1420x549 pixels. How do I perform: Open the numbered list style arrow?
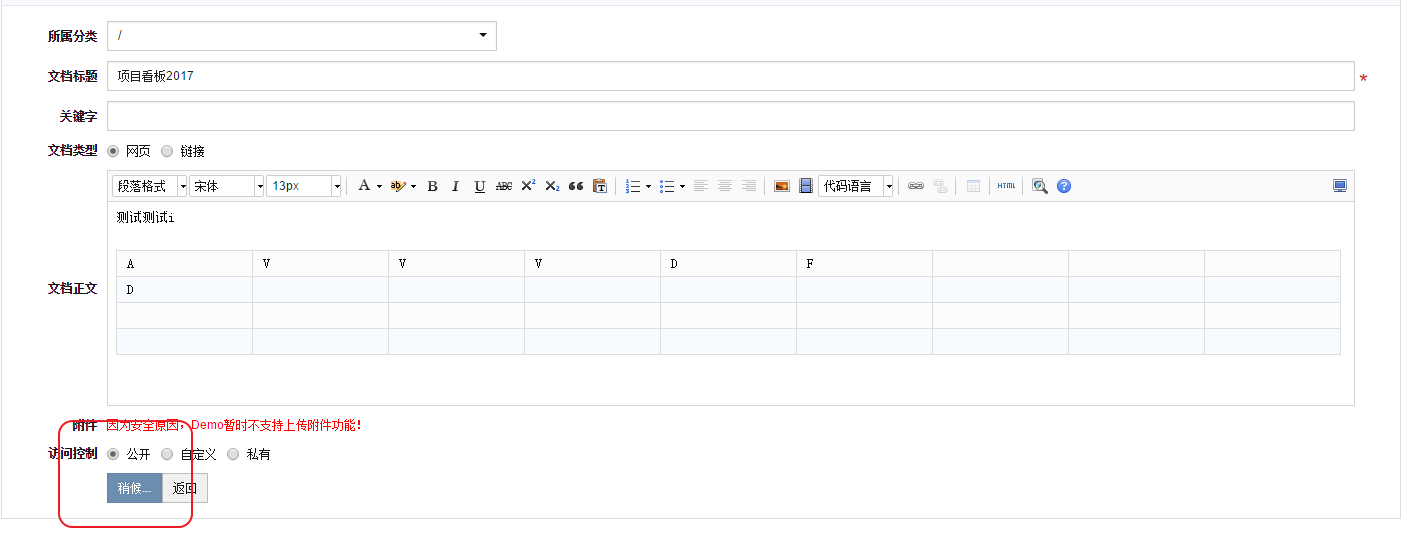point(648,186)
